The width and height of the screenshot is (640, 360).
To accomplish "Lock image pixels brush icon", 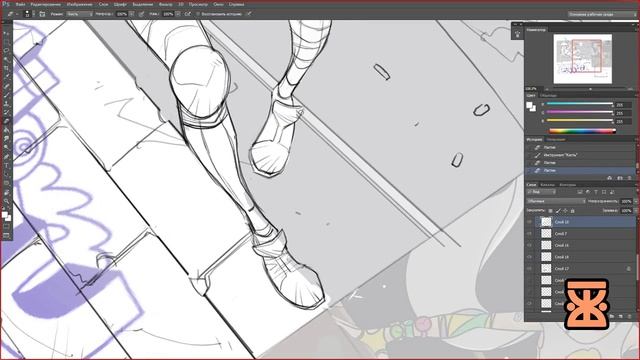I will point(558,211).
